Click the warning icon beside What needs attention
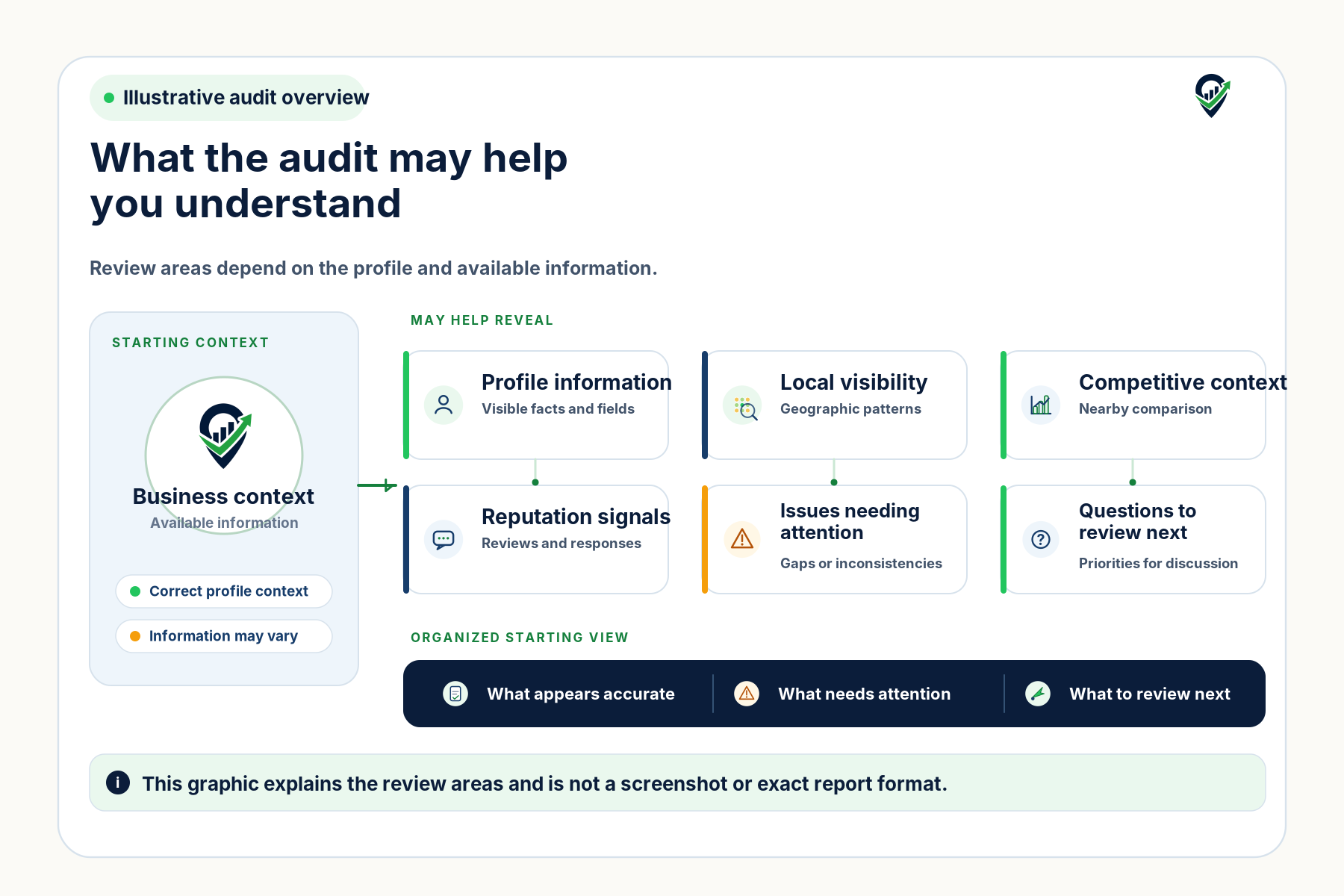The height and width of the screenshot is (896, 1344). click(747, 694)
